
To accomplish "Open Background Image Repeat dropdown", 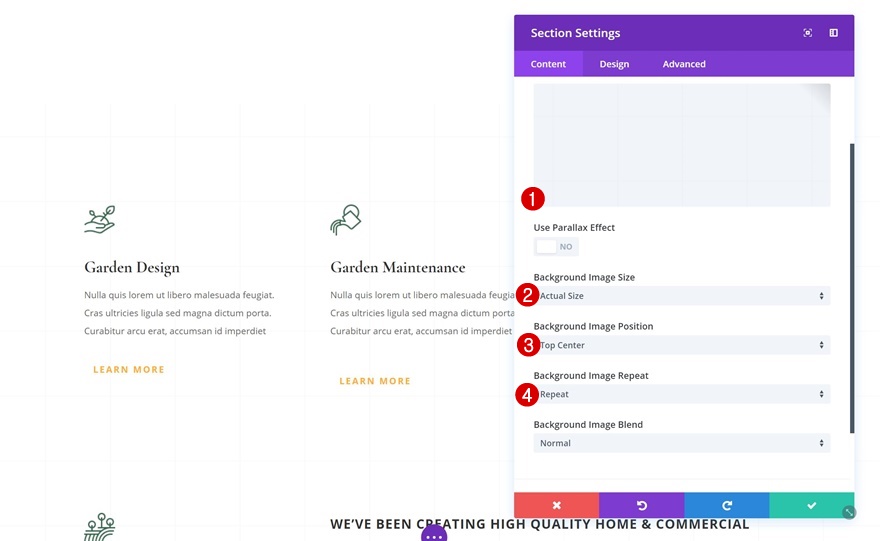I will [x=682, y=394].
